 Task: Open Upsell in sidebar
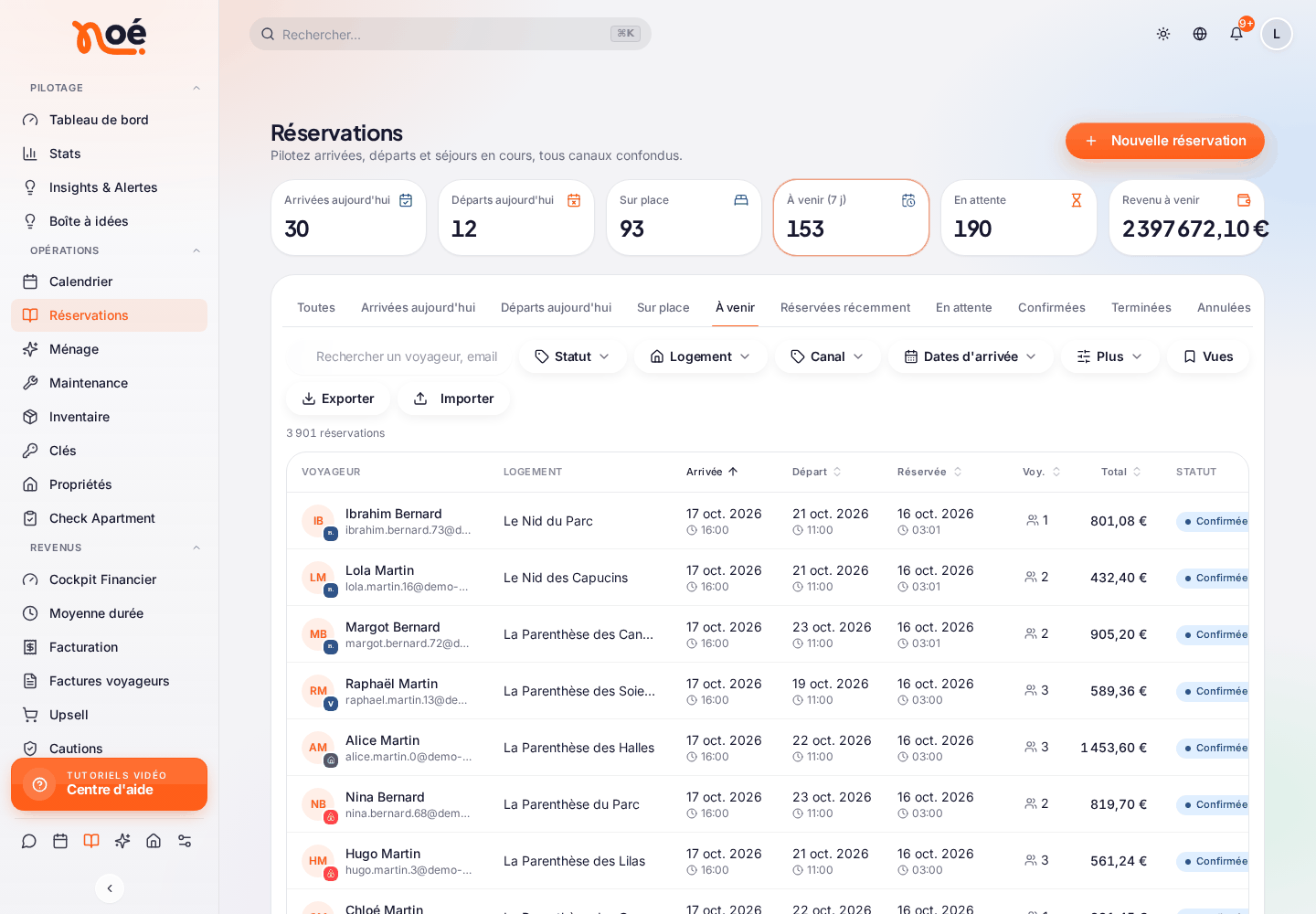109,715
